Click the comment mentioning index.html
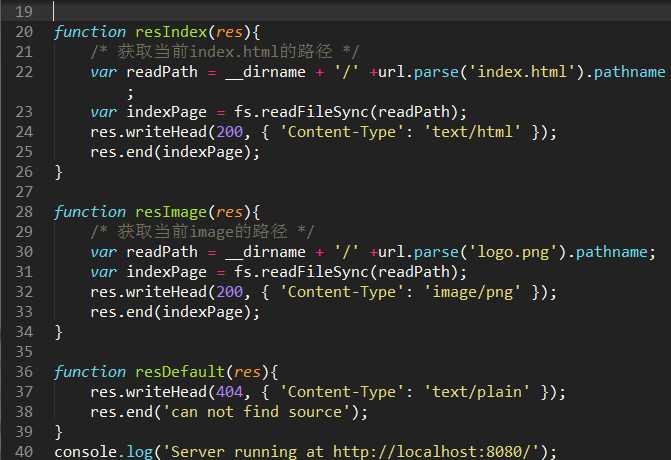Image resolution: width=671 pixels, height=460 pixels. (225, 52)
